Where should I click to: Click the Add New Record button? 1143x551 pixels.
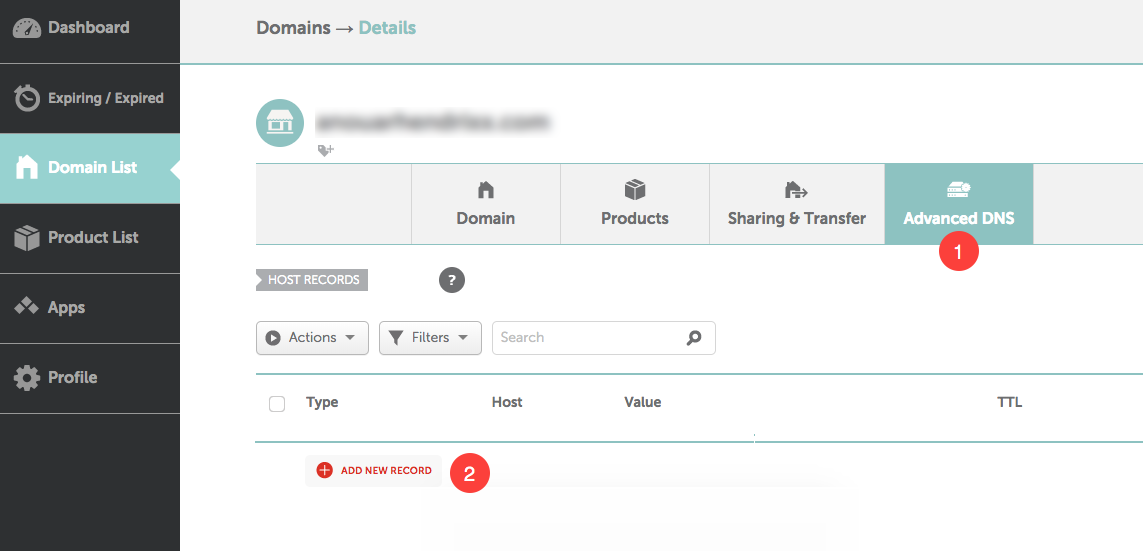tap(373, 471)
